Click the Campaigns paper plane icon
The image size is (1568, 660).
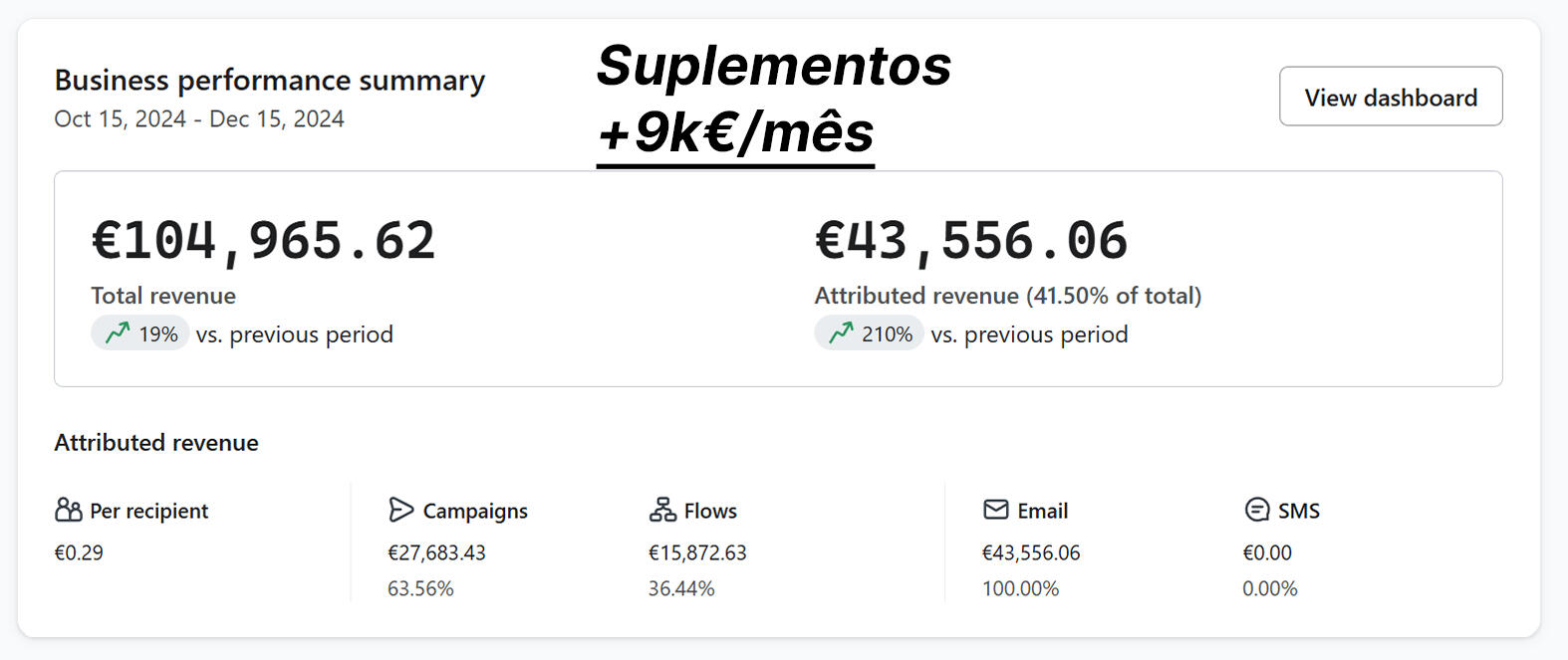400,511
